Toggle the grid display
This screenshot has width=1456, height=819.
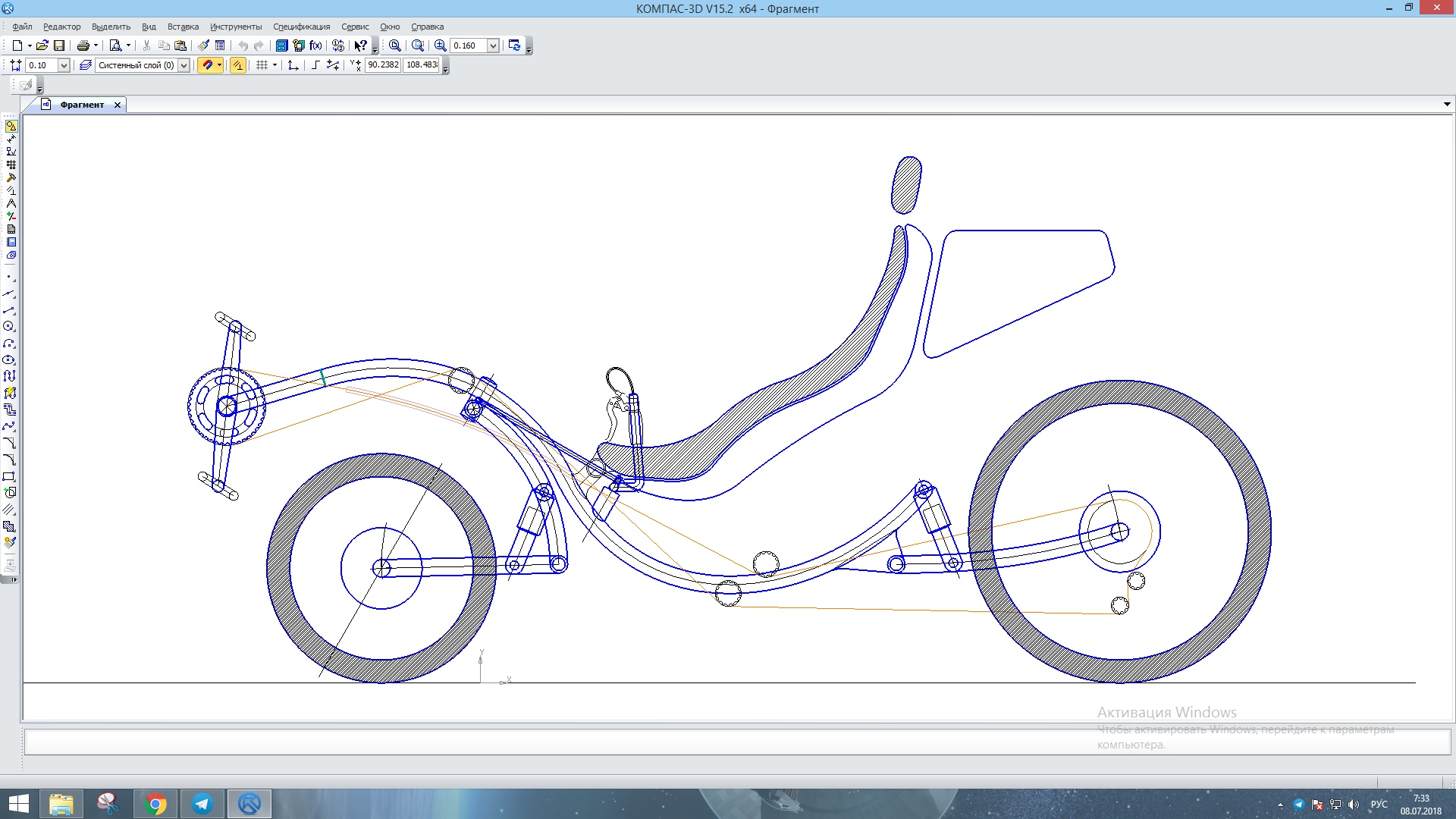pyautogui.click(x=262, y=65)
